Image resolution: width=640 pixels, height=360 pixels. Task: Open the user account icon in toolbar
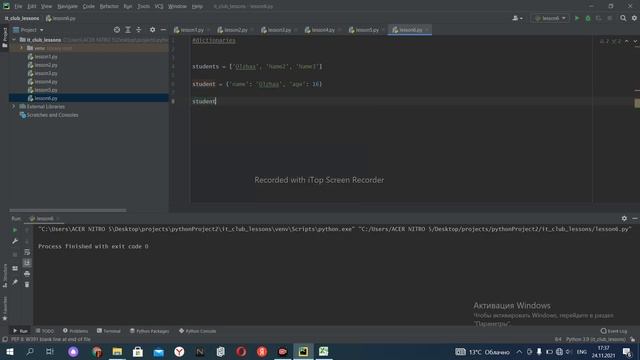[x=517, y=18]
